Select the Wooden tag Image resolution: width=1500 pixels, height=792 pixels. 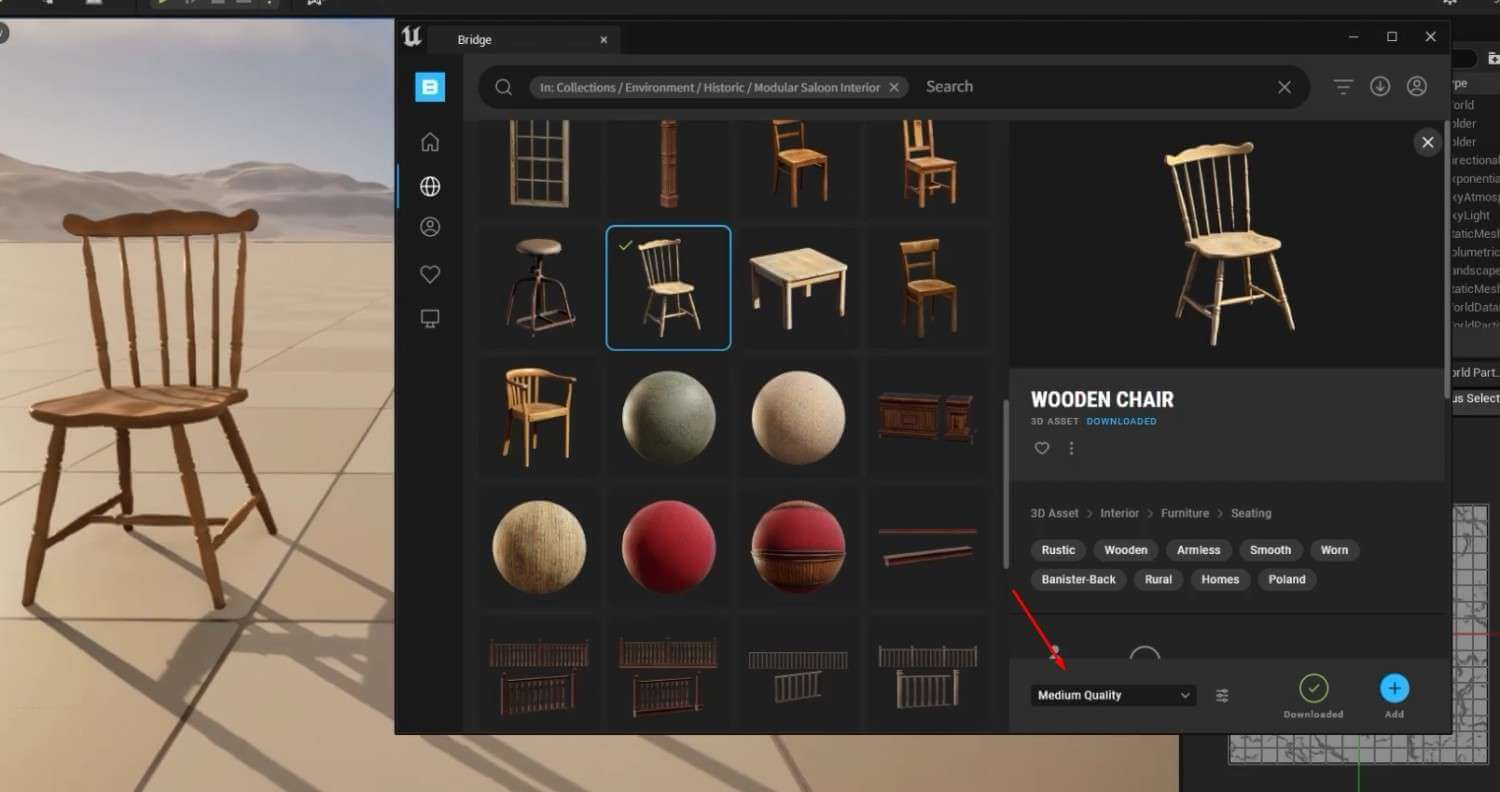(1126, 550)
